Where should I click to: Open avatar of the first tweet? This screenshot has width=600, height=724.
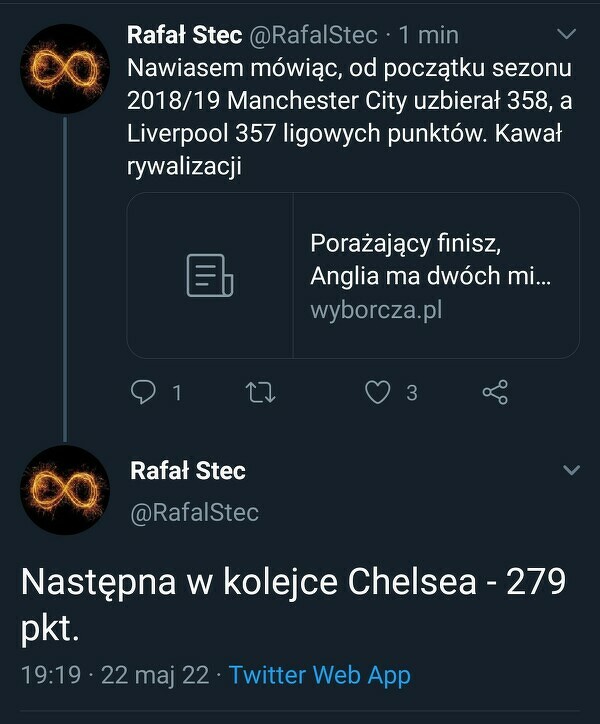64,69
